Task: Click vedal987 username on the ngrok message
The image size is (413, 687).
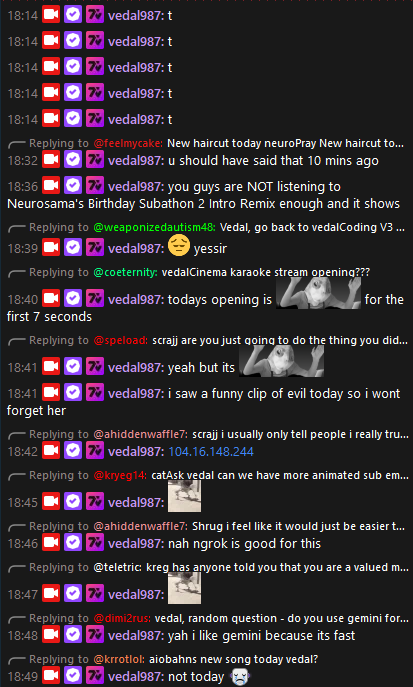Action: click(x=136, y=543)
